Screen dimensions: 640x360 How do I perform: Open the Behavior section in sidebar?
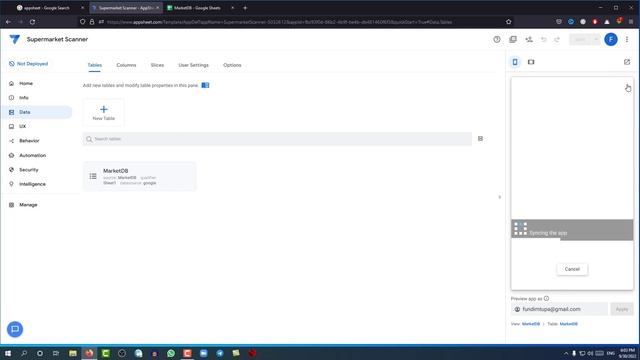[x=29, y=140]
